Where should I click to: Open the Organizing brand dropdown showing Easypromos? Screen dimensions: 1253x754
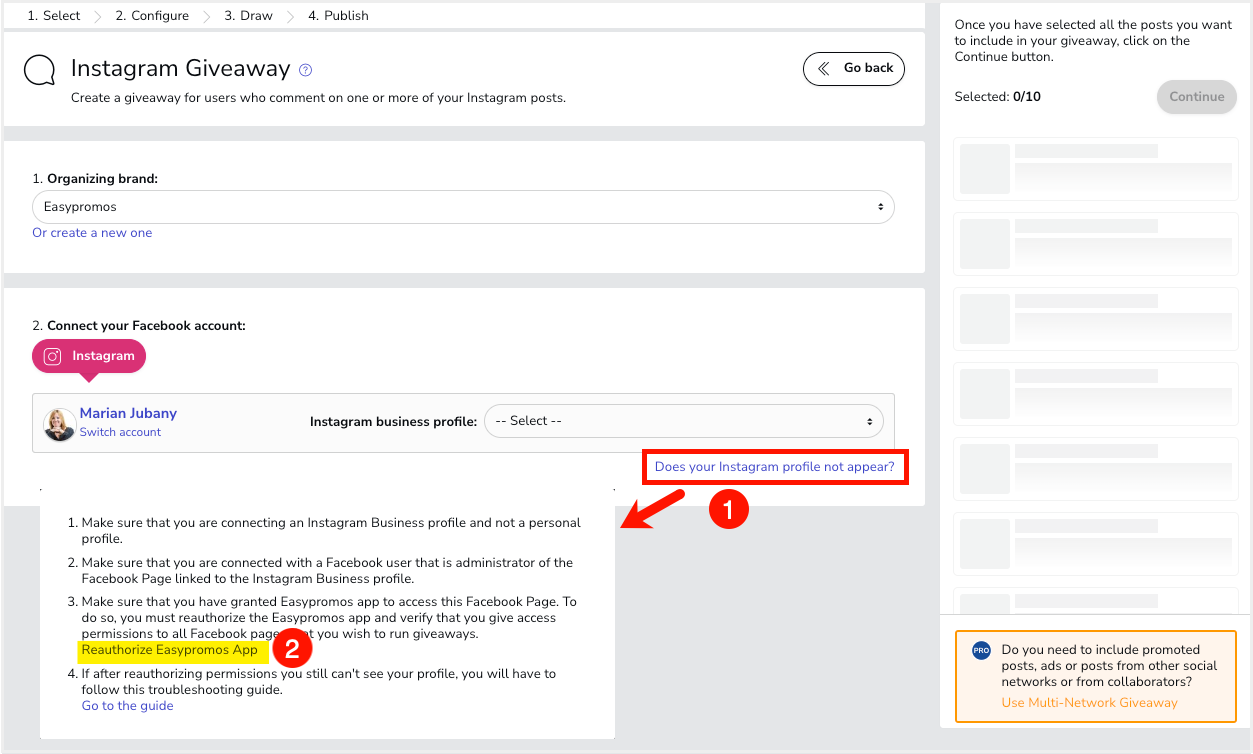[463, 207]
